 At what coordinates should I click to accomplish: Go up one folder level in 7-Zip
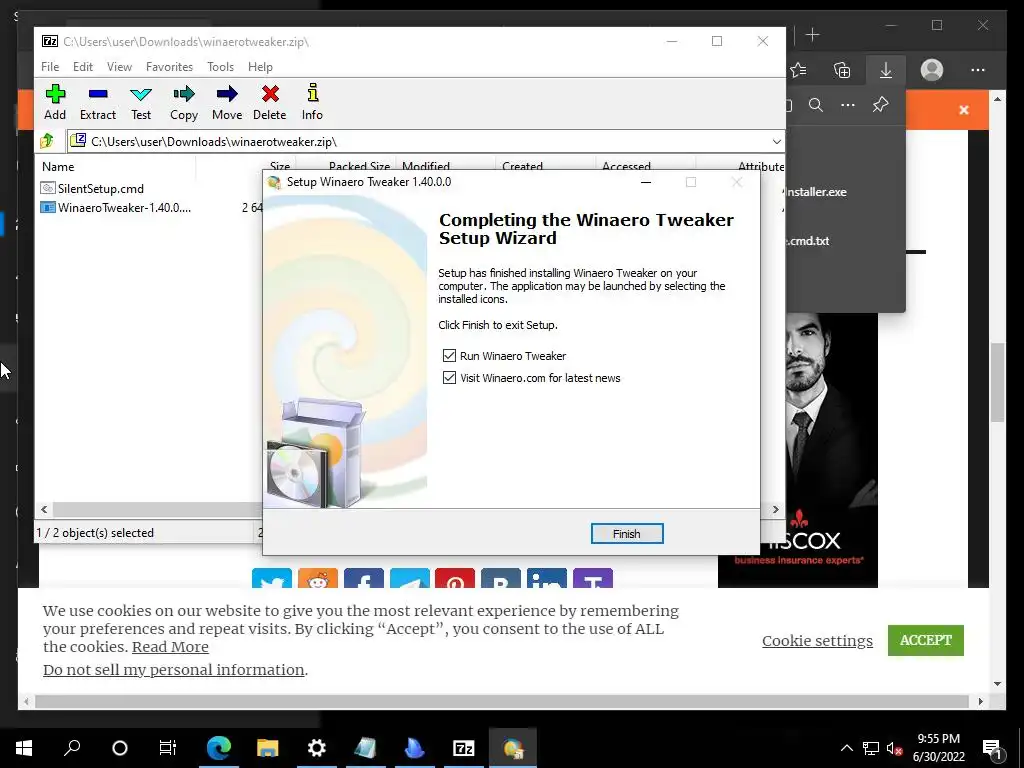point(47,141)
